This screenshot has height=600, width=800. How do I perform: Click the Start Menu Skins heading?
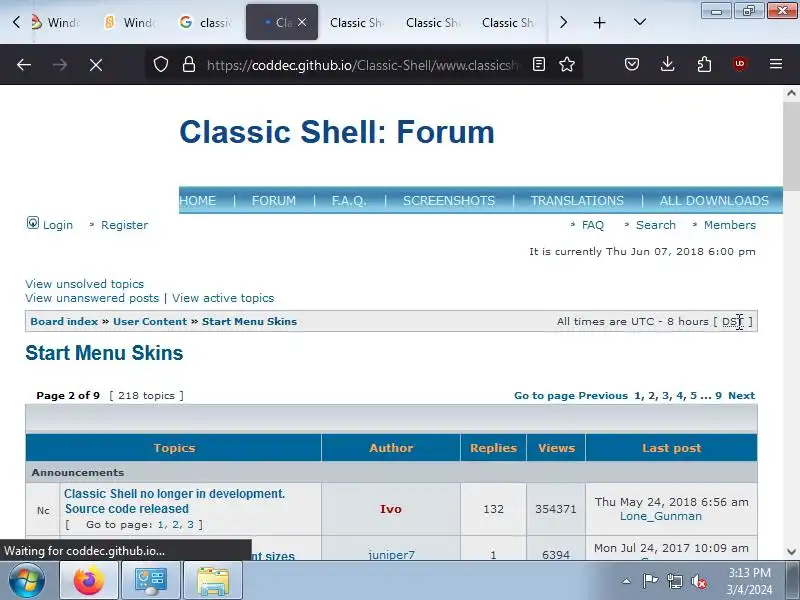pos(104,353)
